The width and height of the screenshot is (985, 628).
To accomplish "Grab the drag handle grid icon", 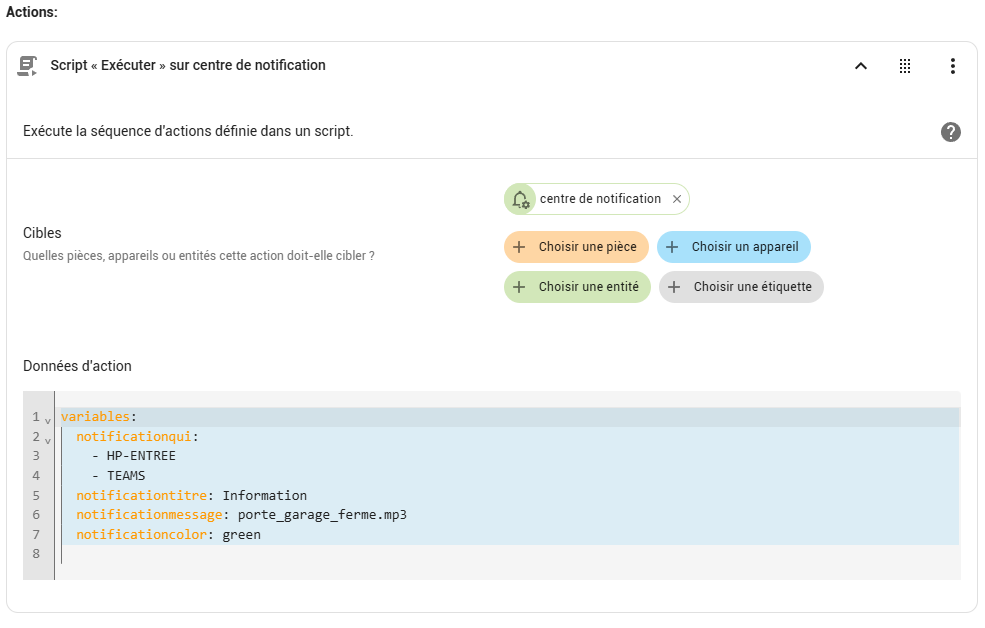I will click(x=905, y=66).
